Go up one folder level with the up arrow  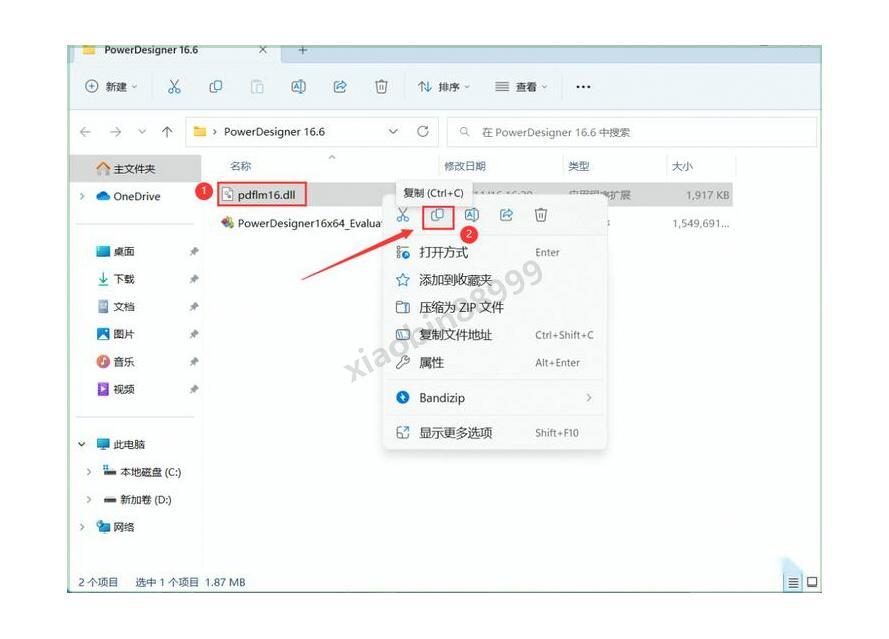[x=167, y=132]
